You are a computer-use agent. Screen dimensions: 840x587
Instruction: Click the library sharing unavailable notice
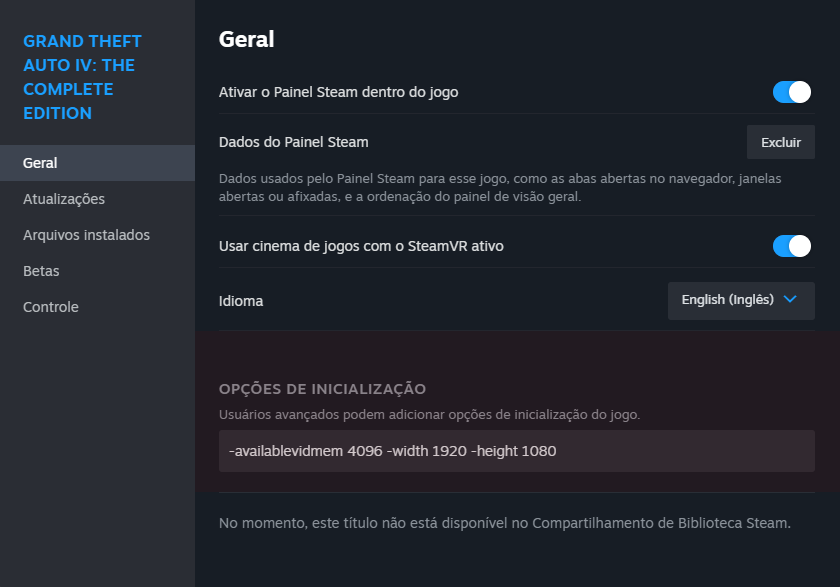[x=504, y=522]
